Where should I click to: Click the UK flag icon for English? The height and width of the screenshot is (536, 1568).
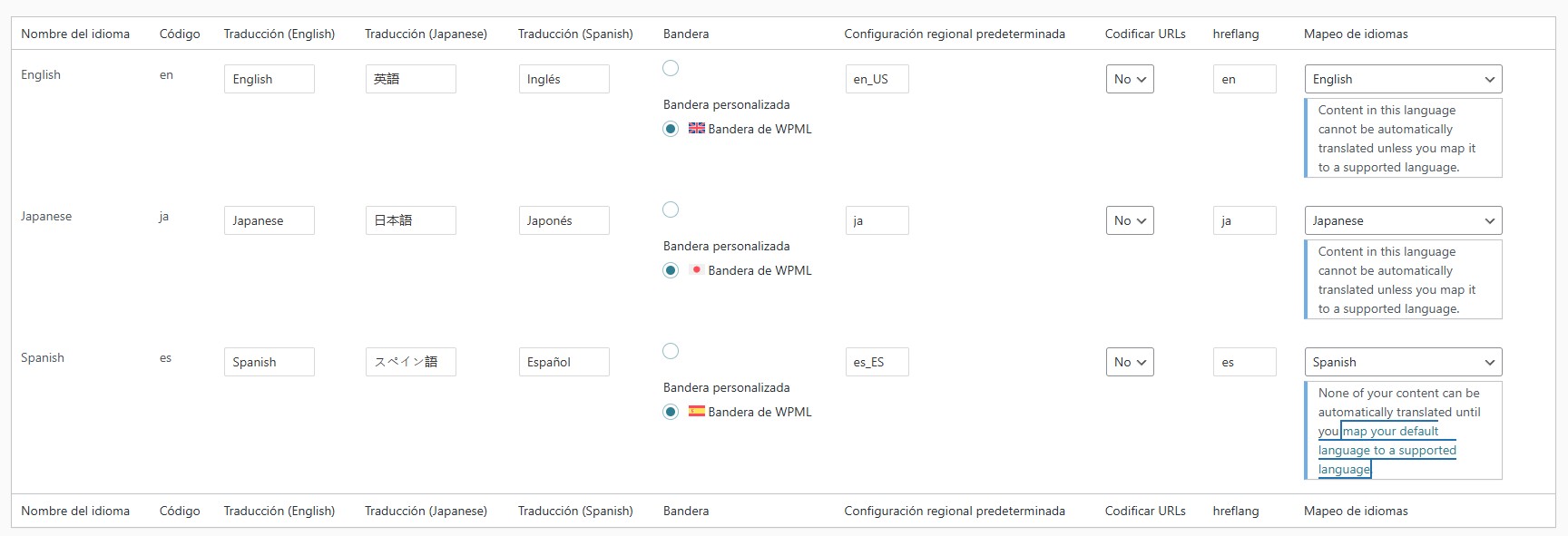[696, 128]
